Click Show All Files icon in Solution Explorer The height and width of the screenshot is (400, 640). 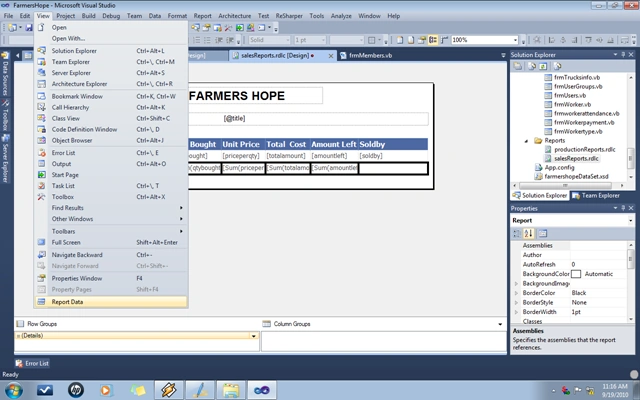tap(532, 66)
